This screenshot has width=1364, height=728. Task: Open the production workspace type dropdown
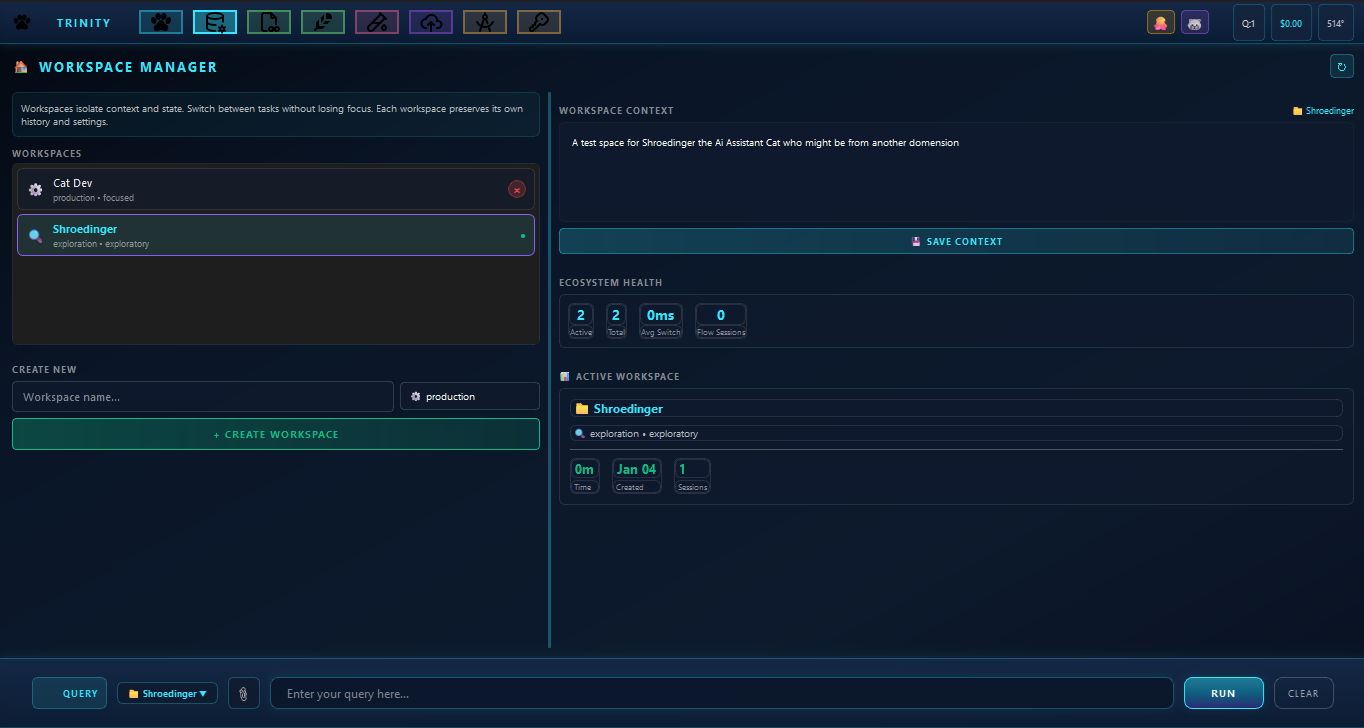[469, 396]
